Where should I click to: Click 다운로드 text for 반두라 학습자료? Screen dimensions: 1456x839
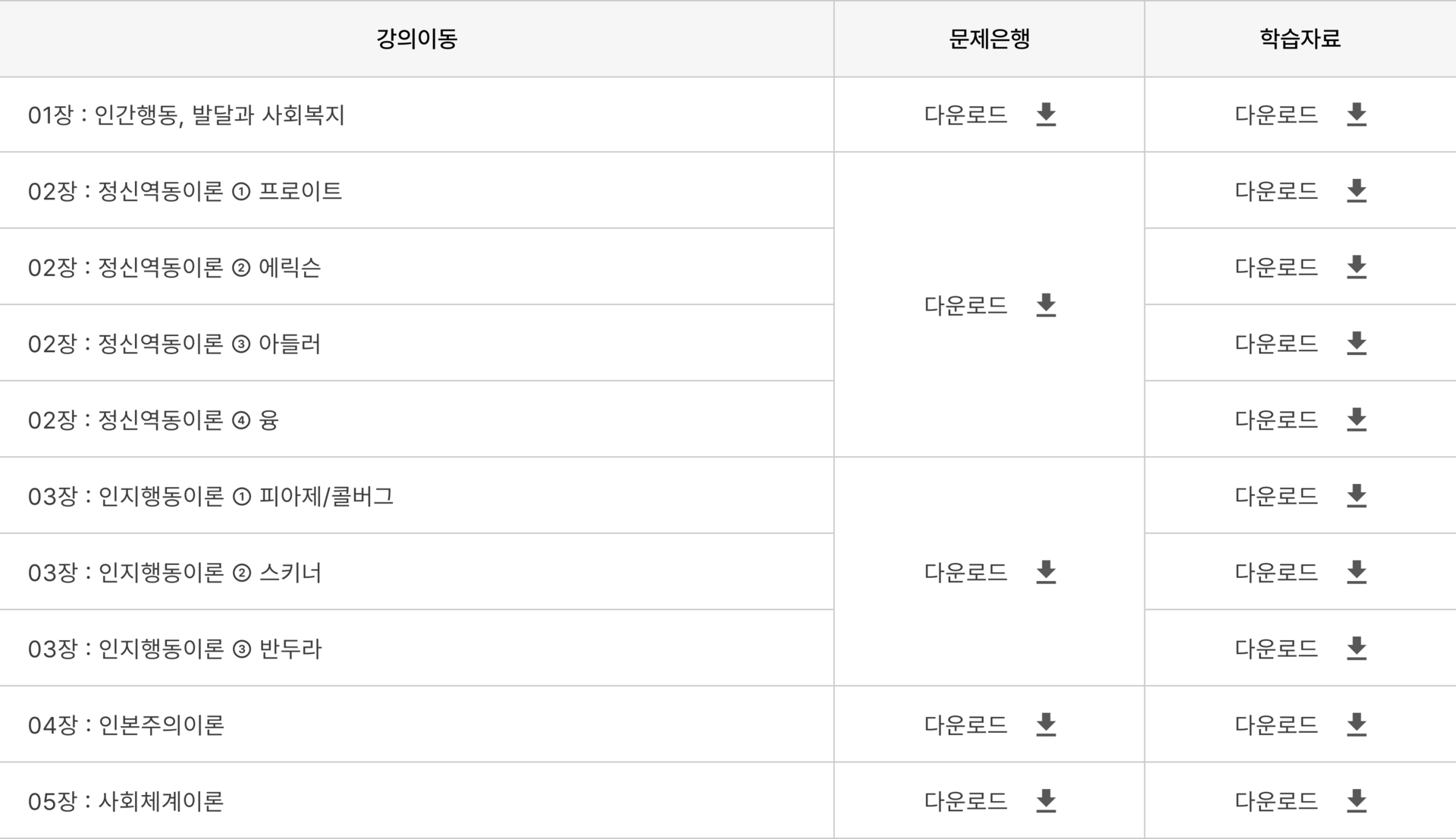pos(1276,649)
